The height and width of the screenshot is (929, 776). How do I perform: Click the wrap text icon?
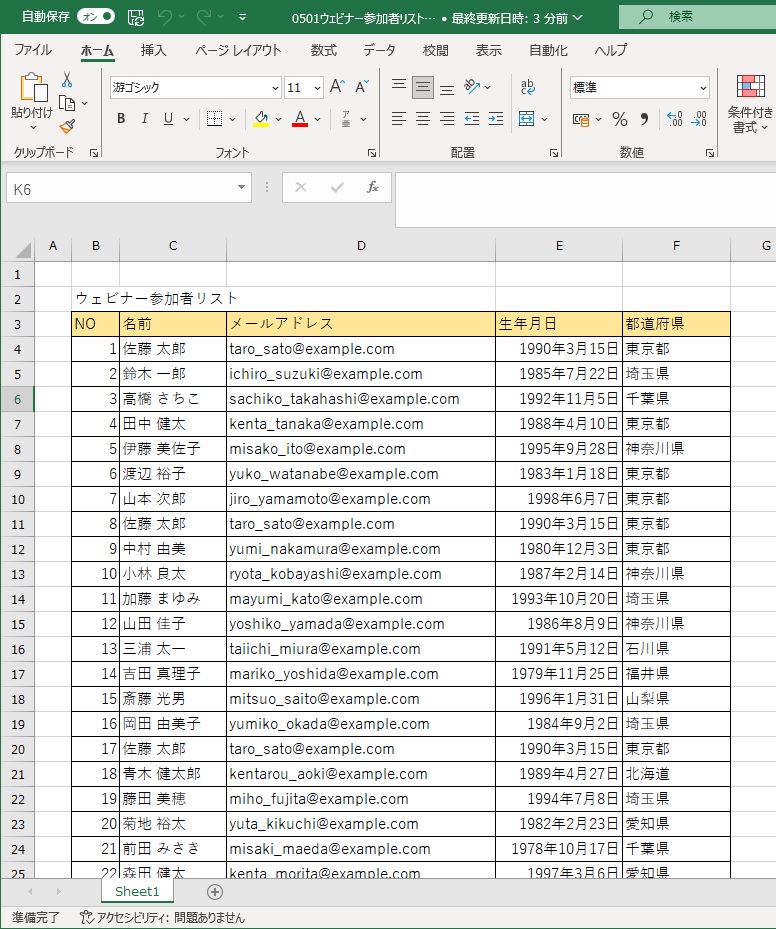[x=527, y=87]
